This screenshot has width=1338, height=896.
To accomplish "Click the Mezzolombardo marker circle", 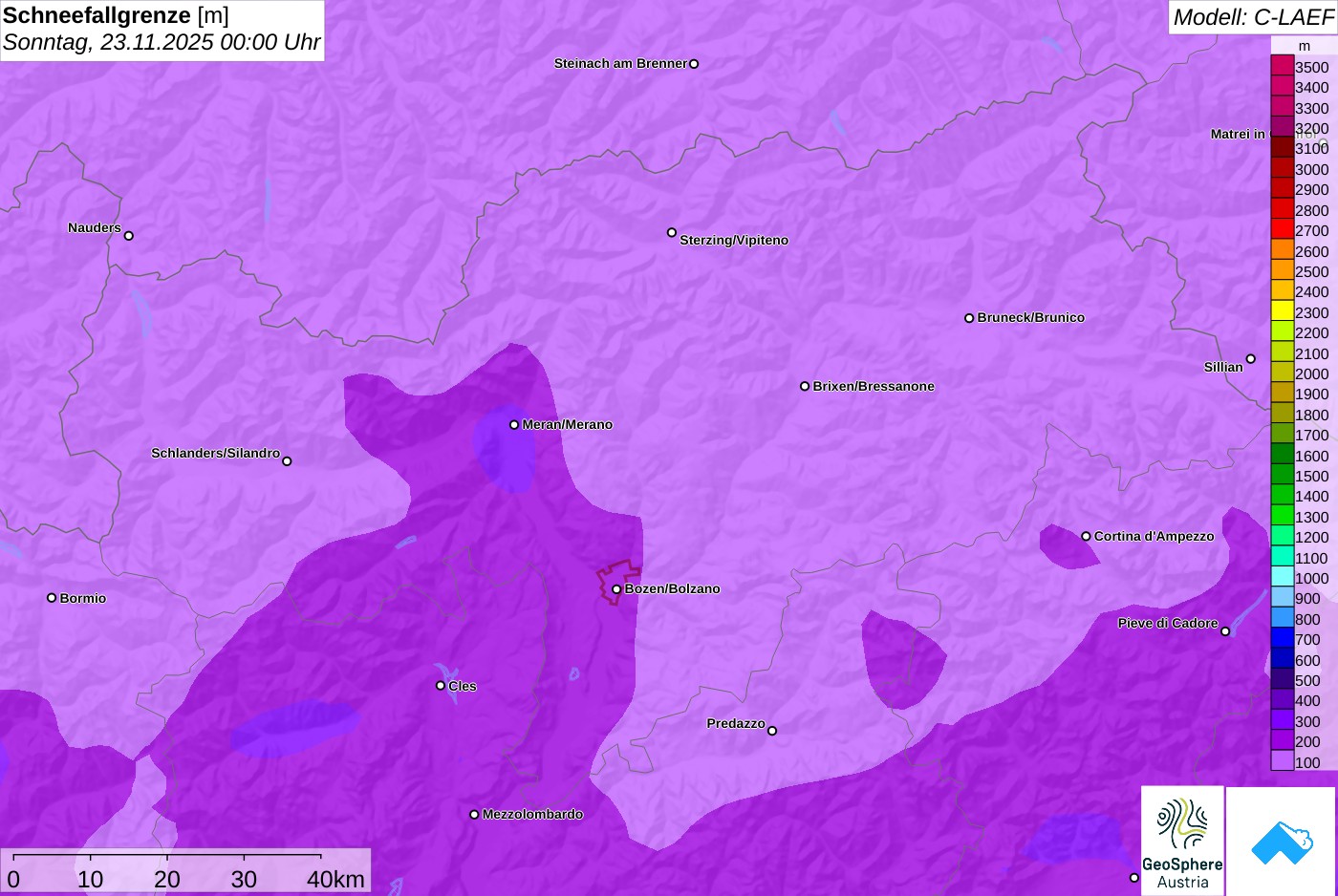I will 474,815.
